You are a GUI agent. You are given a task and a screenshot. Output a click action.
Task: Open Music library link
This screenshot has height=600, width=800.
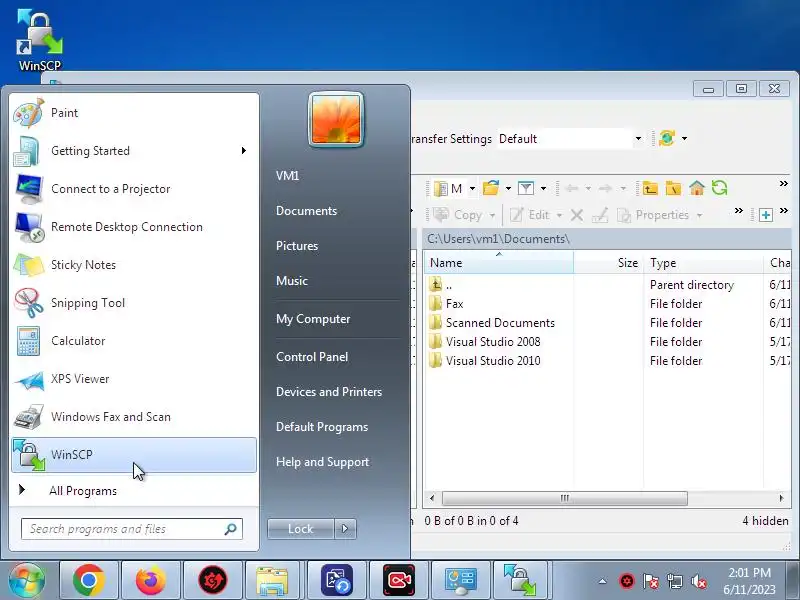pos(292,281)
